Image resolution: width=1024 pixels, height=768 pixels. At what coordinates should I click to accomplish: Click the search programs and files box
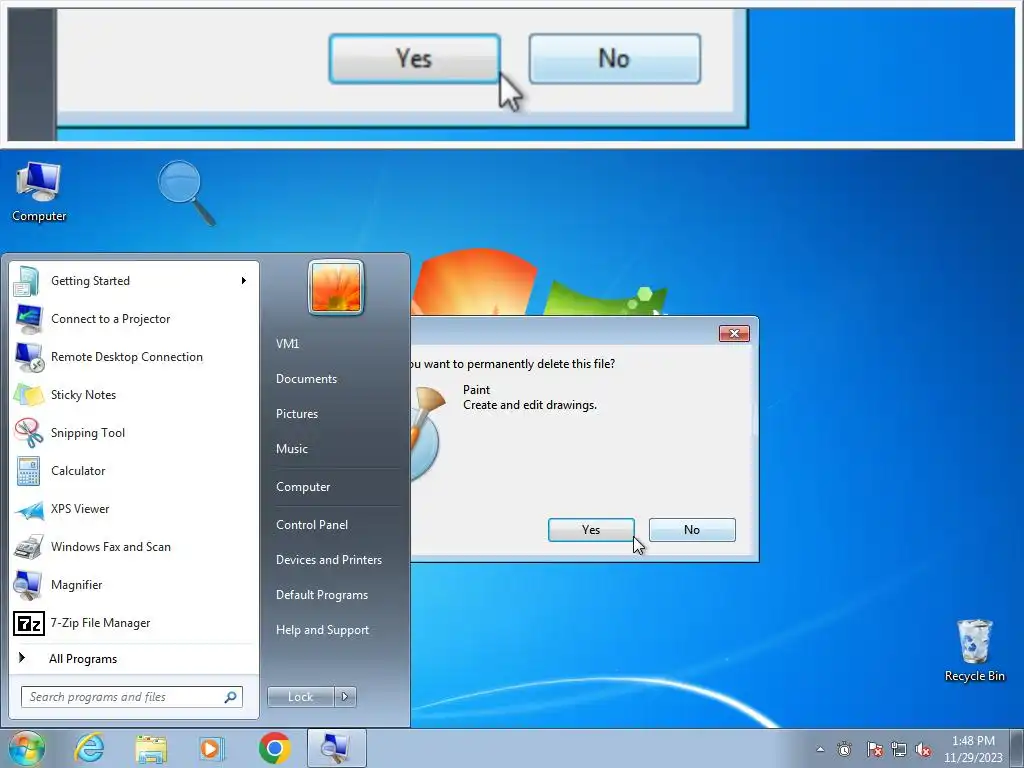click(x=131, y=697)
